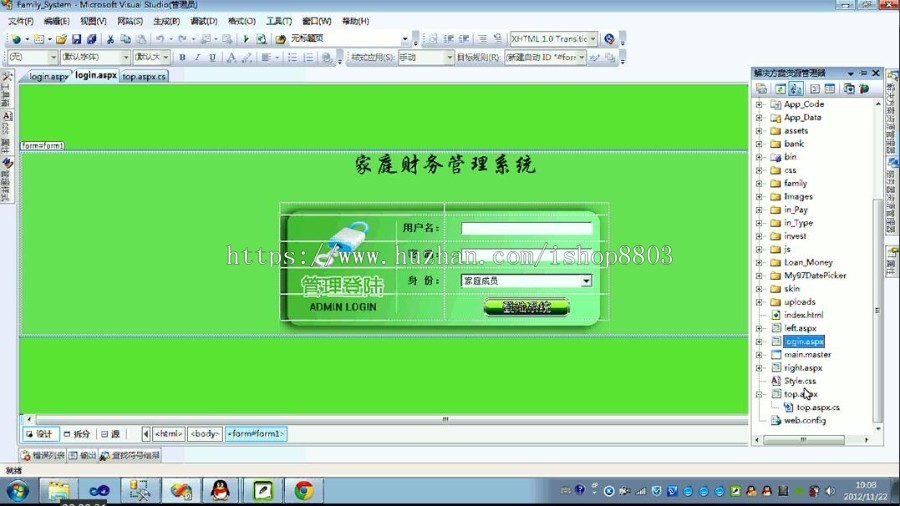This screenshot has height=506, width=900.
Task: Select My97DatePicker folder in tree
Action: [815, 275]
